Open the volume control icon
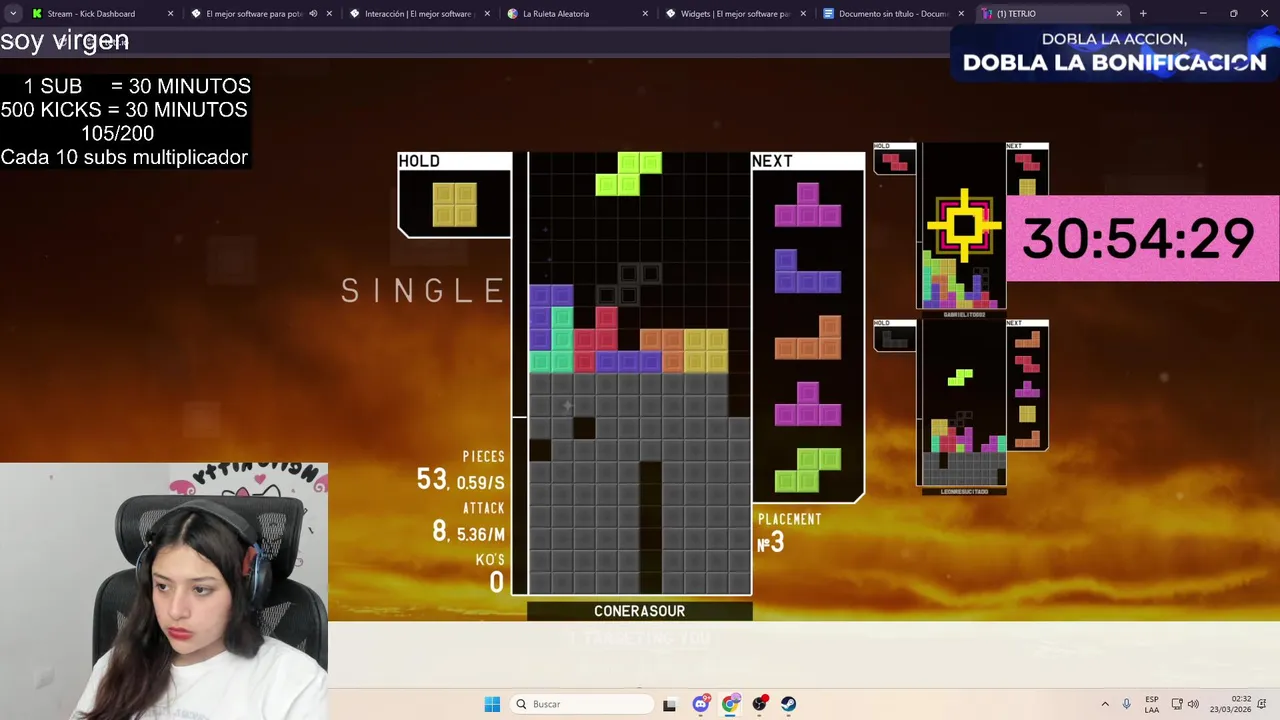This screenshot has width=1280, height=720. pyautogui.click(x=1193, y=704)
